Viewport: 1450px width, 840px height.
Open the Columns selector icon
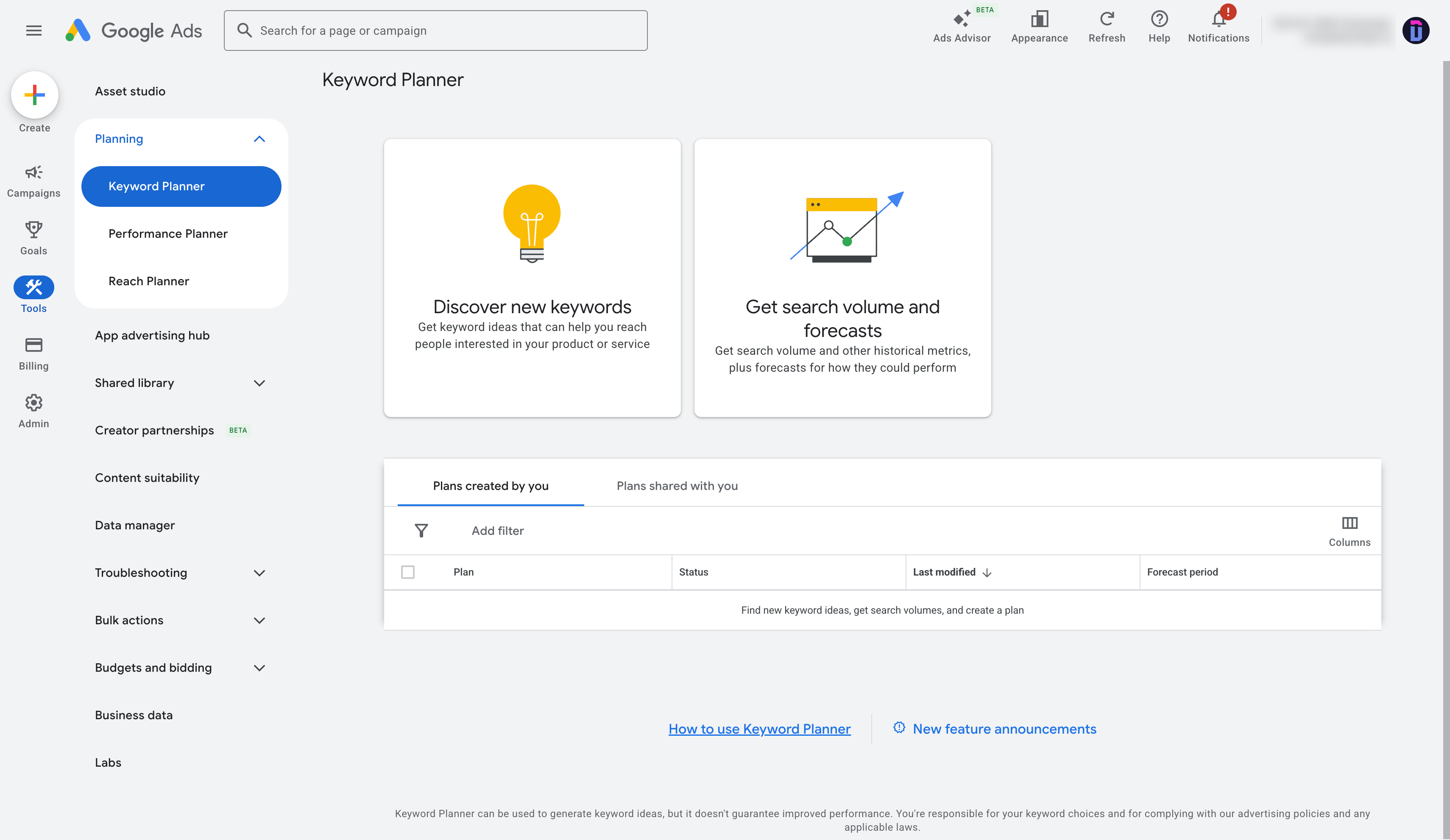(1349, 523)
